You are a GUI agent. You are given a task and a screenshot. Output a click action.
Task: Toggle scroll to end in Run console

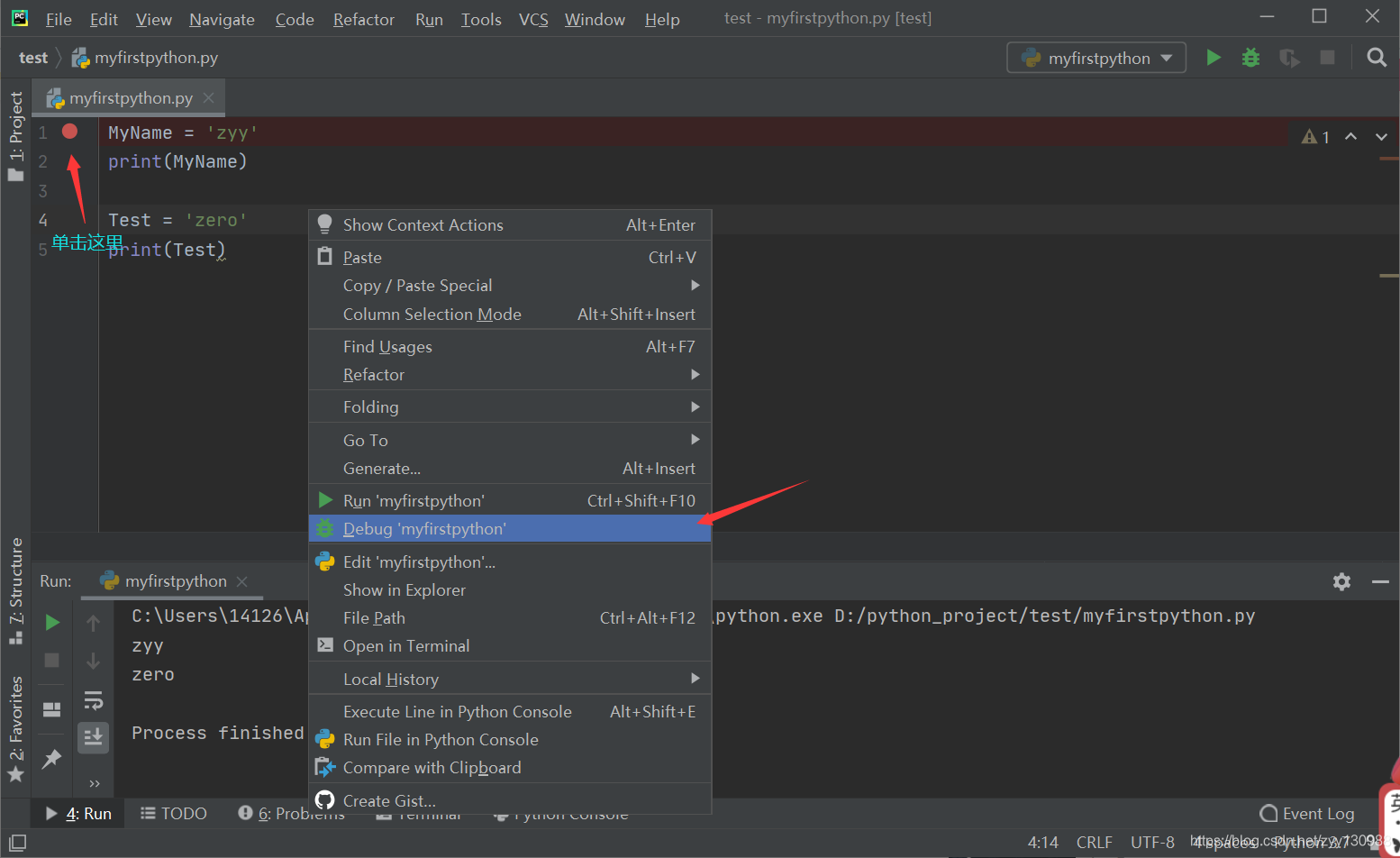[x=93, y=737]
